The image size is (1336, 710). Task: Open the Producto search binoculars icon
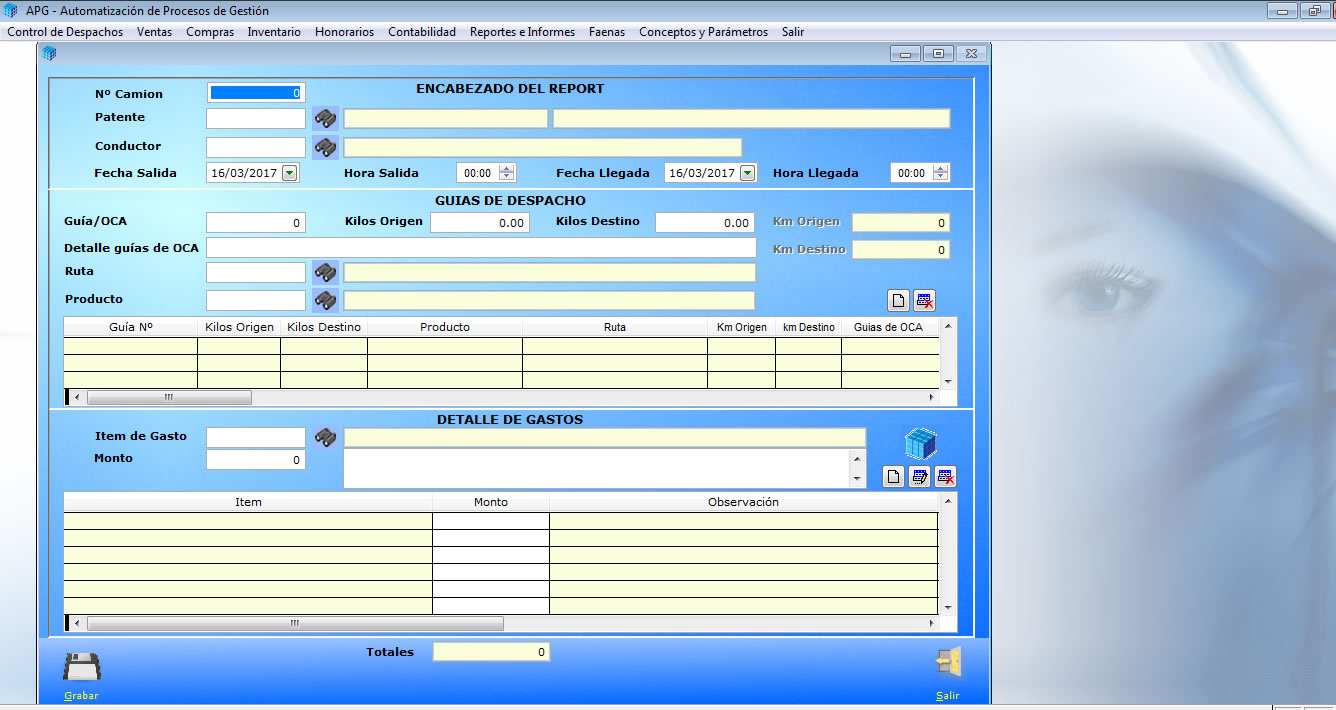click(x=325, y=300)
